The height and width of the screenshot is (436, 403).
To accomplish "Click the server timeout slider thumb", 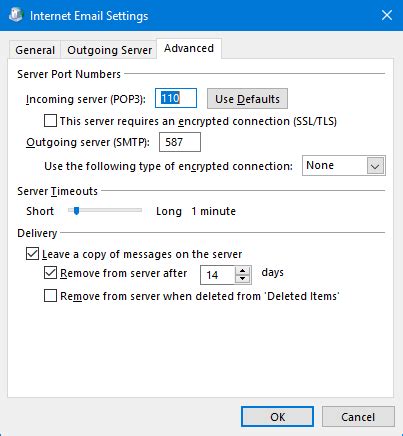I will click(x=76, y=211).
